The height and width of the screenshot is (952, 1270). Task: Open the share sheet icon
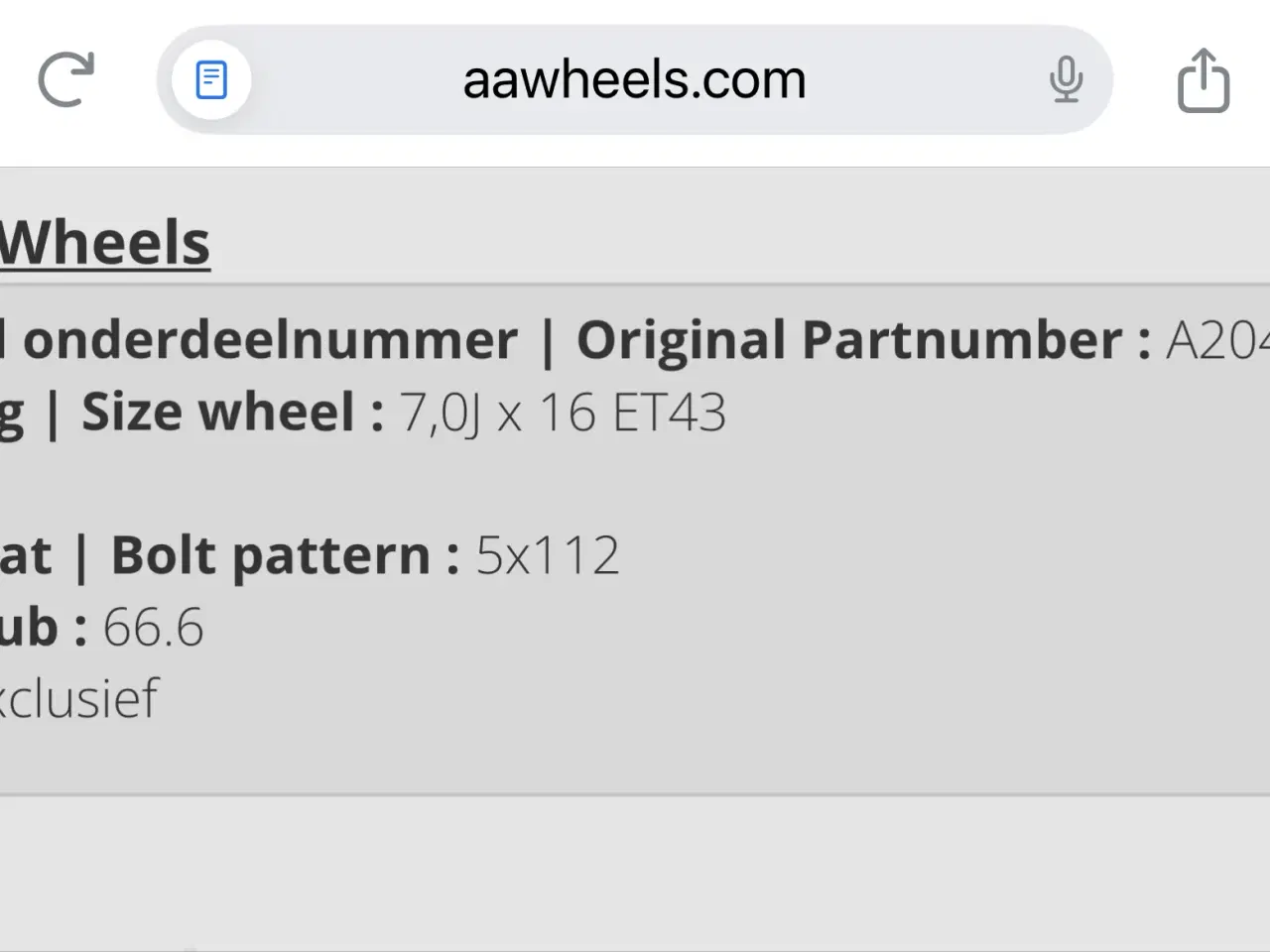1203,79
